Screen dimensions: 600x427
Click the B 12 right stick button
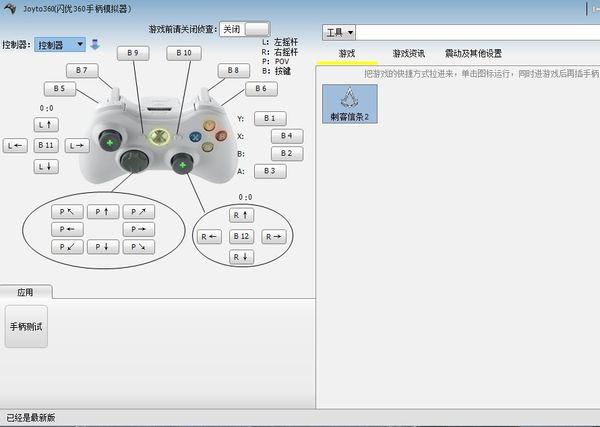(x=241, y=236)
